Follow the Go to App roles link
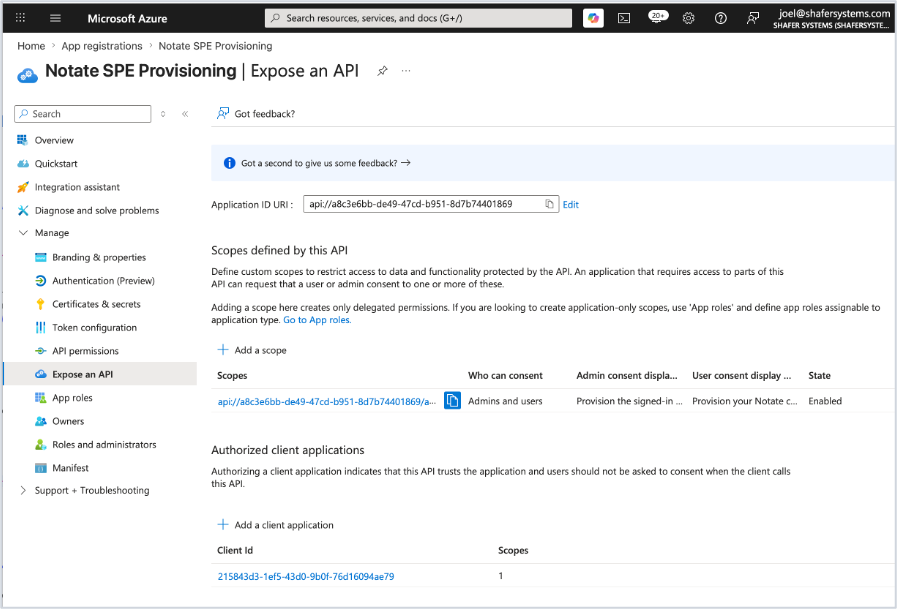 pos(317,320)
